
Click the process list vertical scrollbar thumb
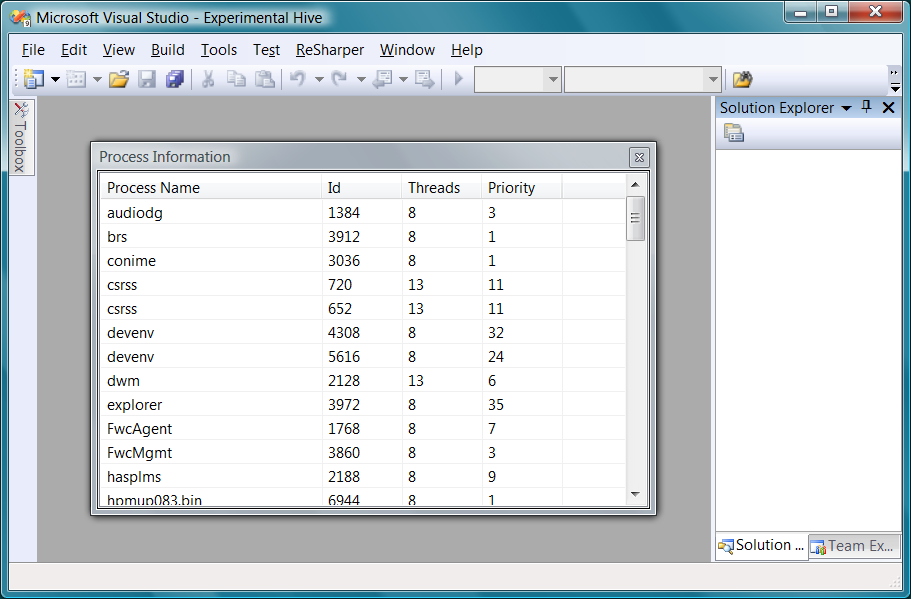tap(635, 218)
